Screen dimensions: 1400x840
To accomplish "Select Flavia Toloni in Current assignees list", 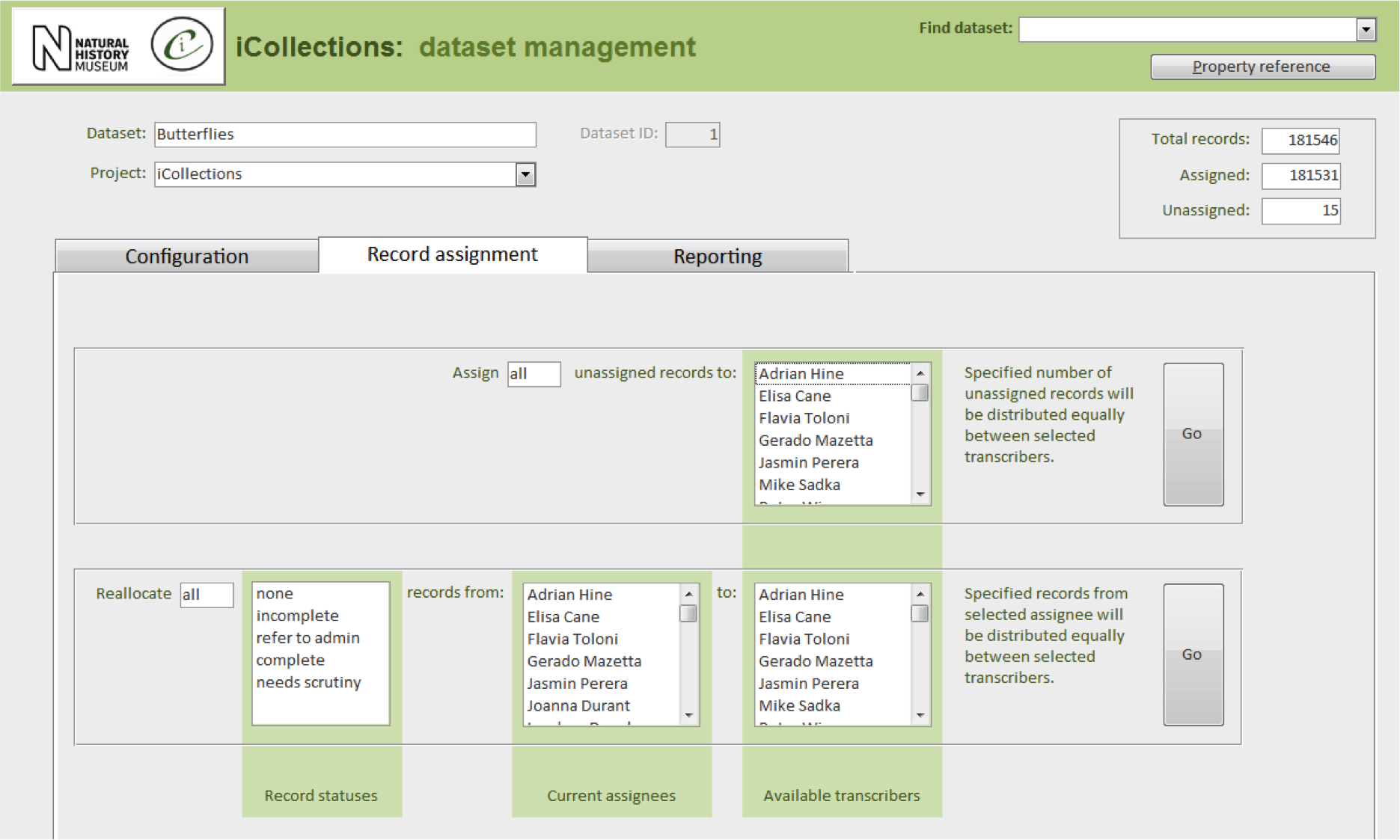I will [602, 640].
